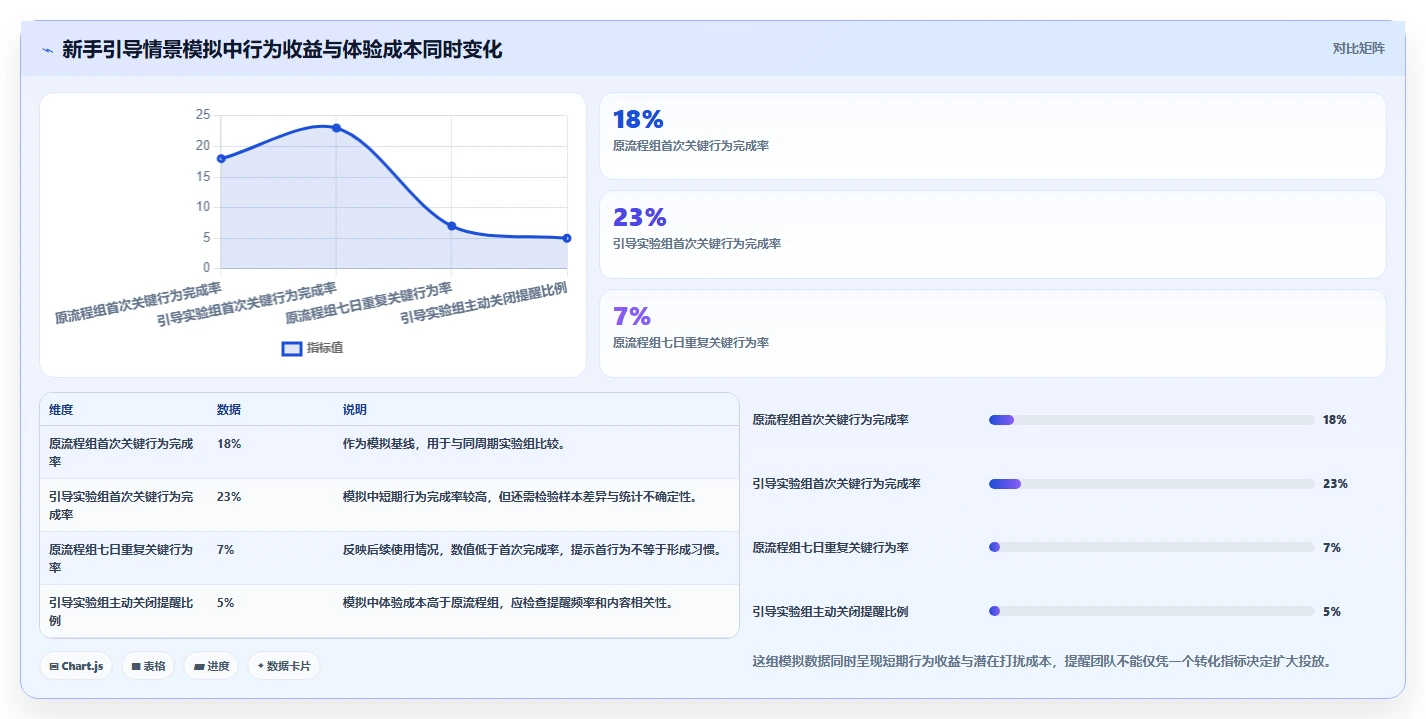Viewport: 1426px width, 719px height.
Task: Click the Chart.js tag chip
Action: (x=76, y=666)
